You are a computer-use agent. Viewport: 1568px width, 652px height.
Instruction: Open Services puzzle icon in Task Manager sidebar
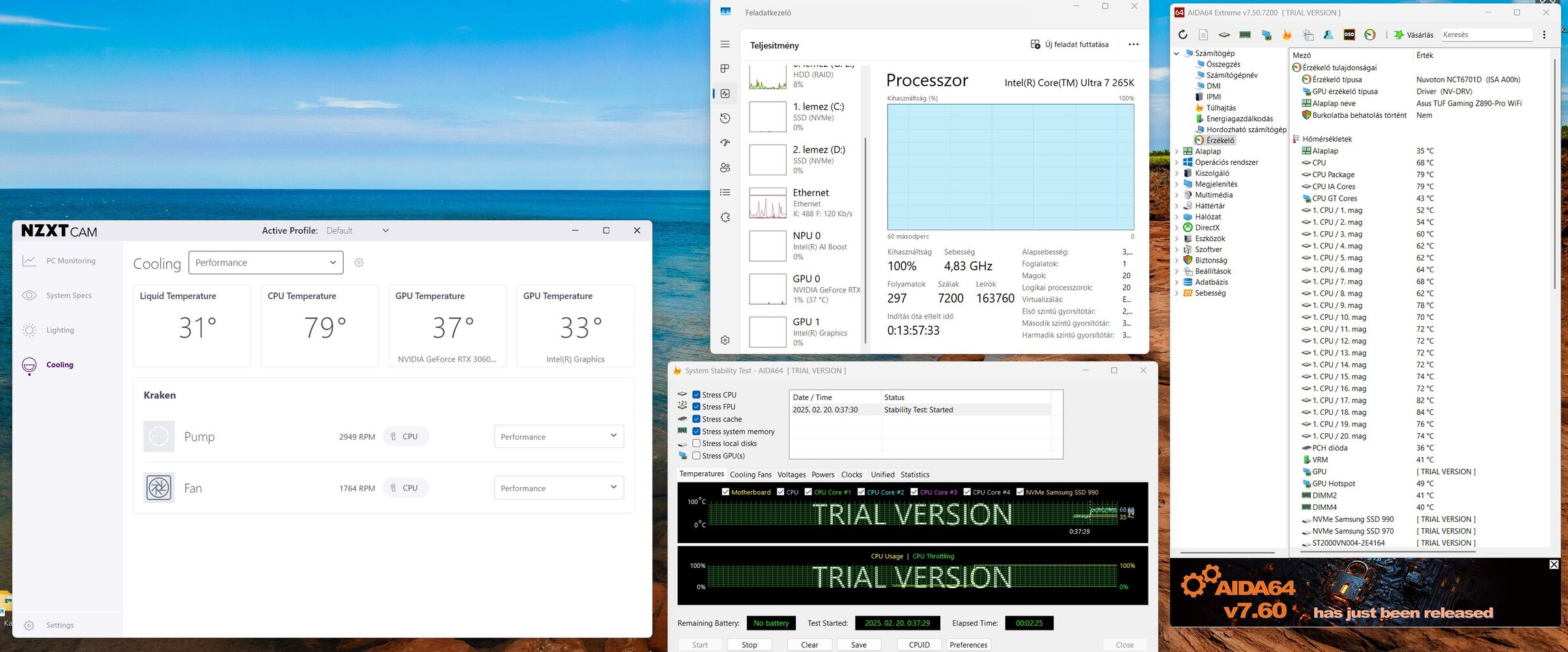(725, 218)
